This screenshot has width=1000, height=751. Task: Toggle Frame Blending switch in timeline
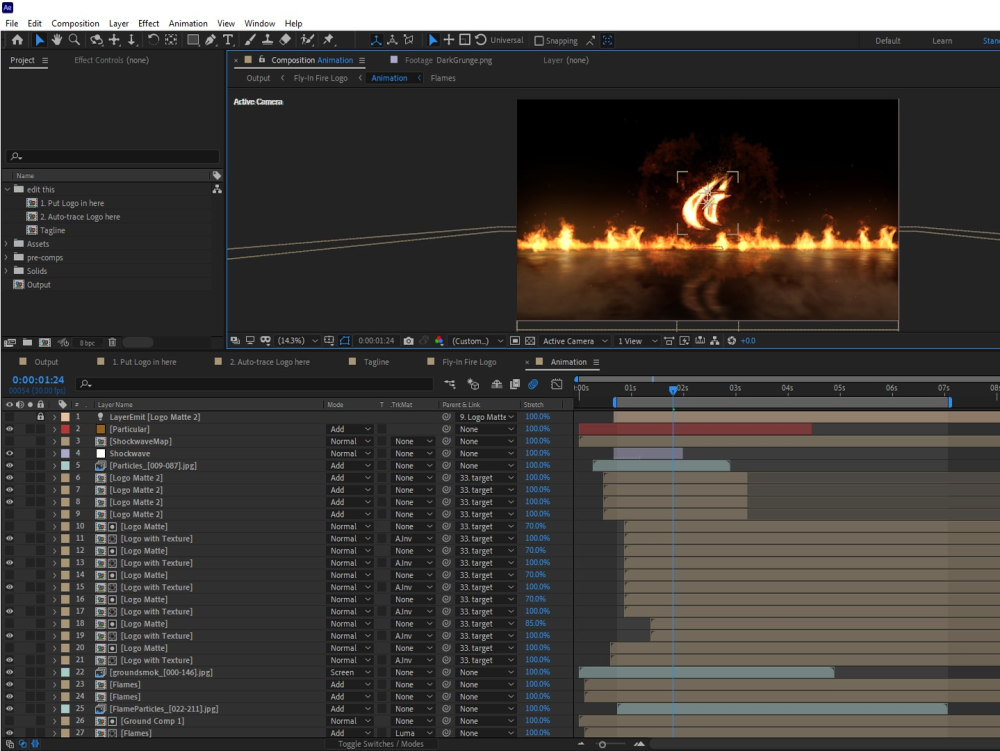click(x=515, y=384)
